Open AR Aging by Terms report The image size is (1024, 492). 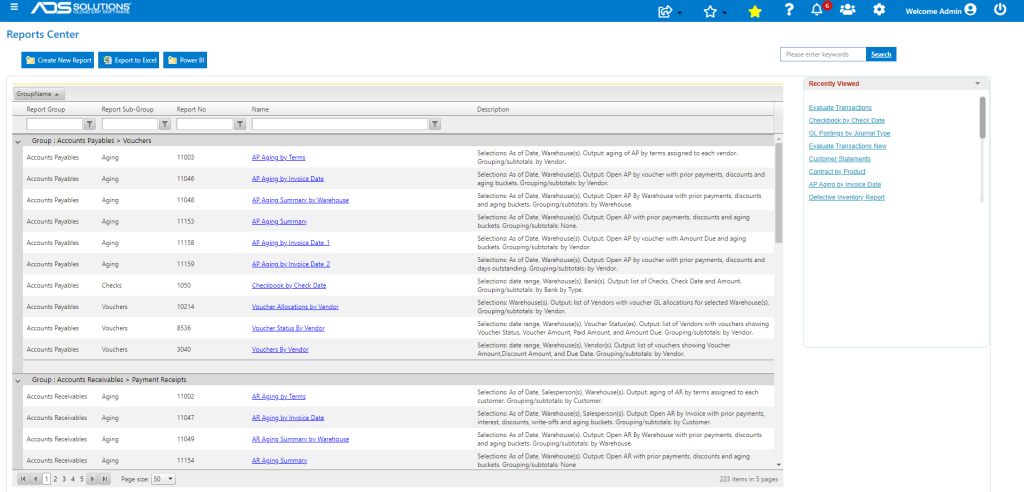pyautogui.click(x=279, y=397)
